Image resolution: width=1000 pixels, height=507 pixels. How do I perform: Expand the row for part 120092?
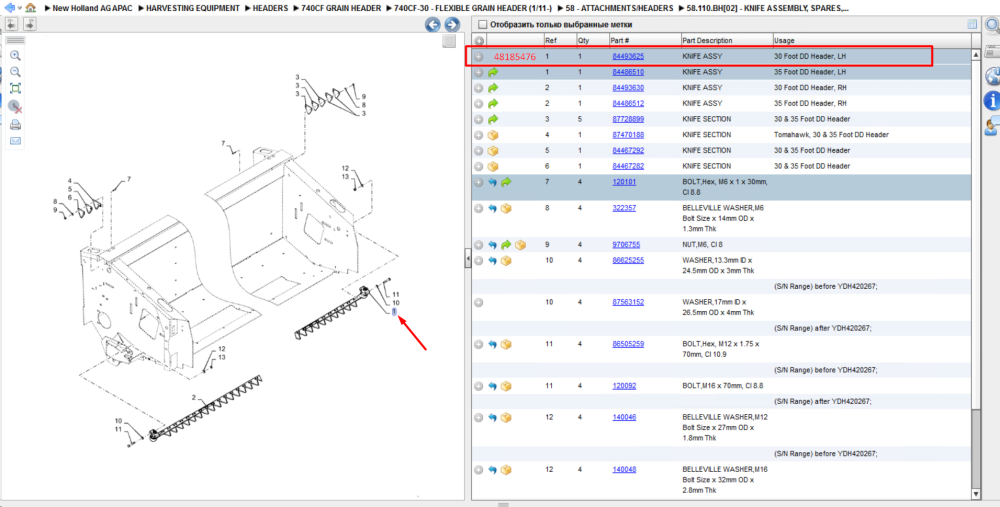point(478,386)
